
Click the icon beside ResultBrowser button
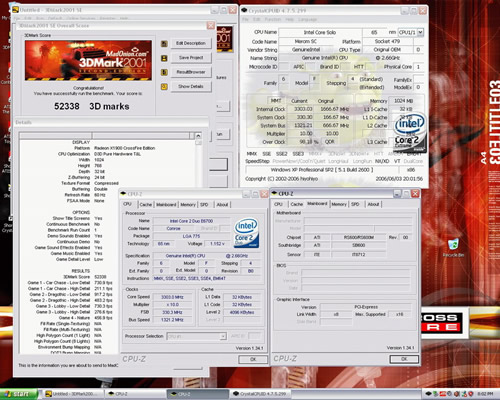(164, 72)
